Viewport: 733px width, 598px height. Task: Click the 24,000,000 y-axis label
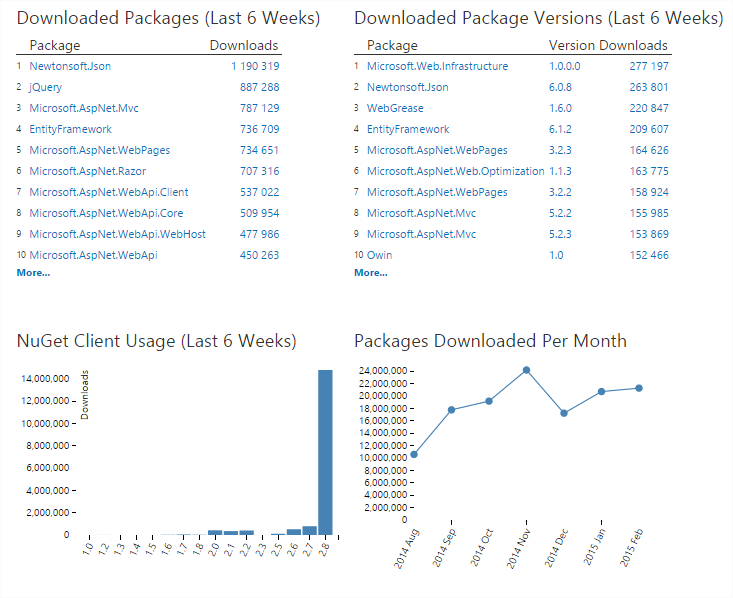pyautogui.click(x=382, y=371)
